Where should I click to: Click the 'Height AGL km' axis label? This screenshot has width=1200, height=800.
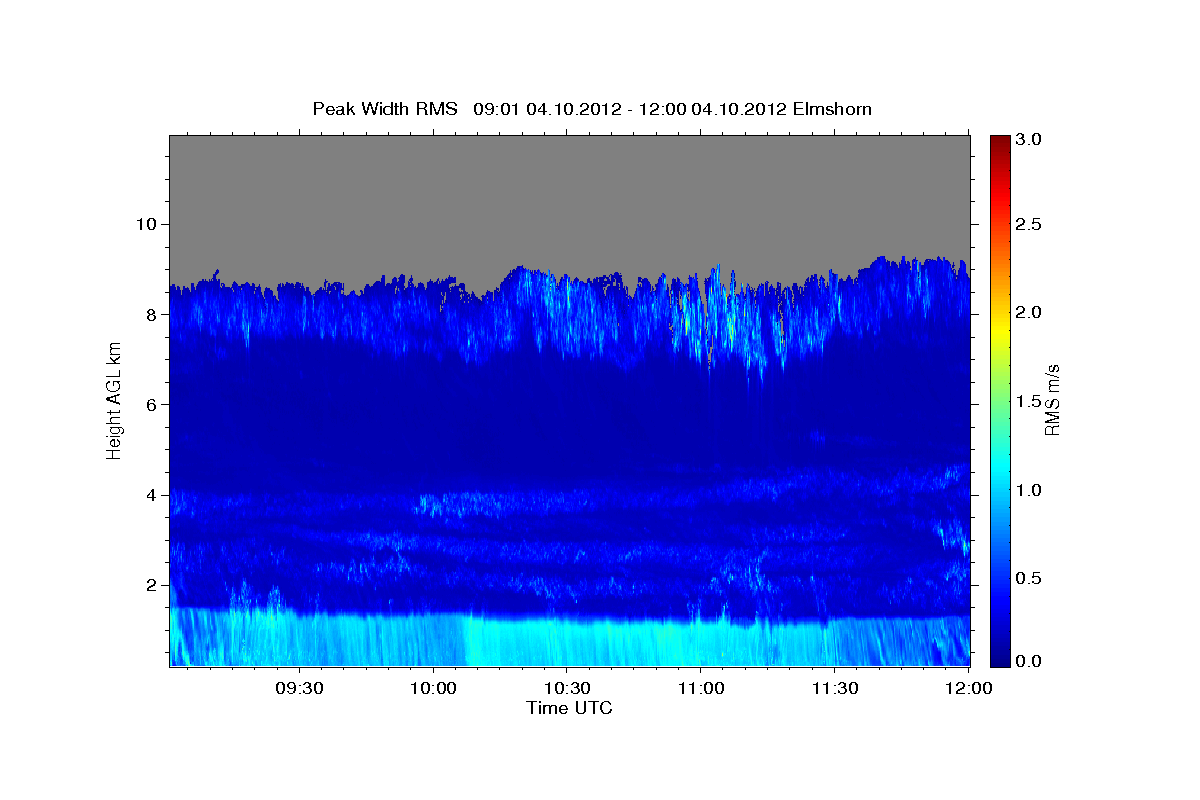(114, 400)
